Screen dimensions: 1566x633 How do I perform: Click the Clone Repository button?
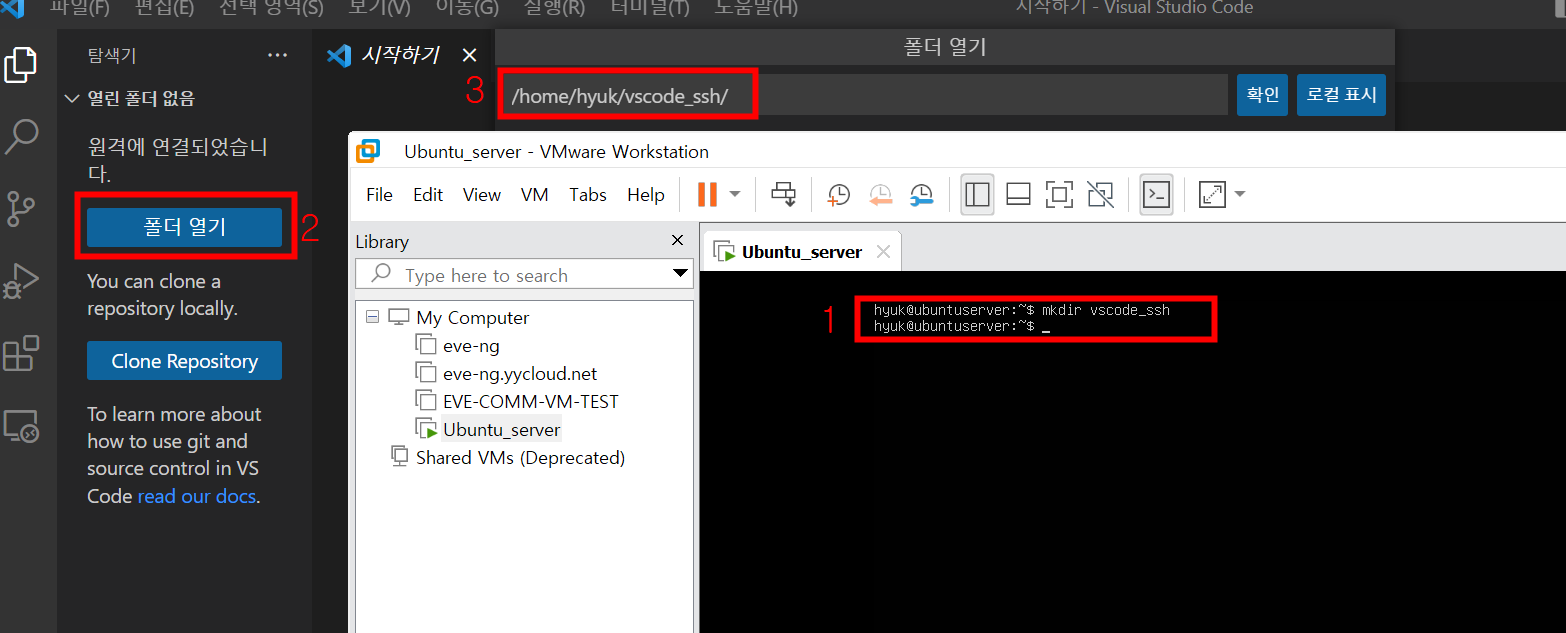click(x=184, y=361)
